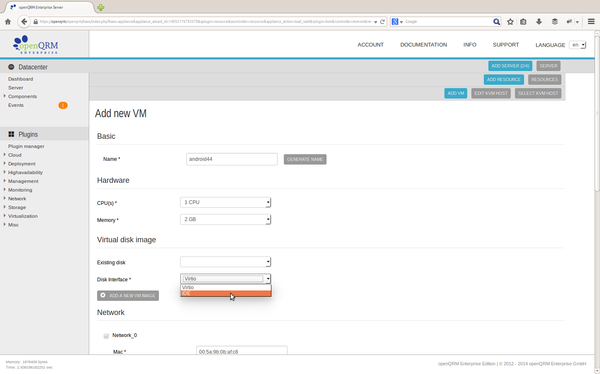The width and height of the screenshot is (600, 374).
Task: Open the downloads arrow icon
Action: (x=539, y=22)
